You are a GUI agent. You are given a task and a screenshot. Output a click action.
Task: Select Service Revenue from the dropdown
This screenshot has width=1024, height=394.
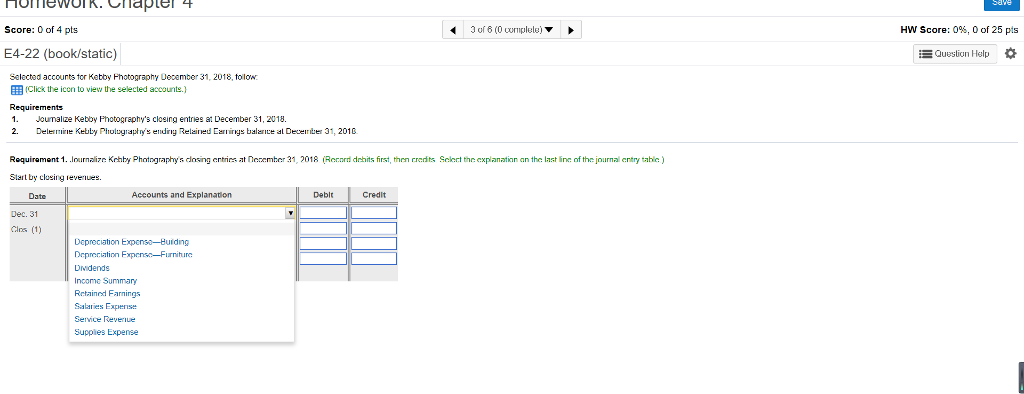pos(105,319)
